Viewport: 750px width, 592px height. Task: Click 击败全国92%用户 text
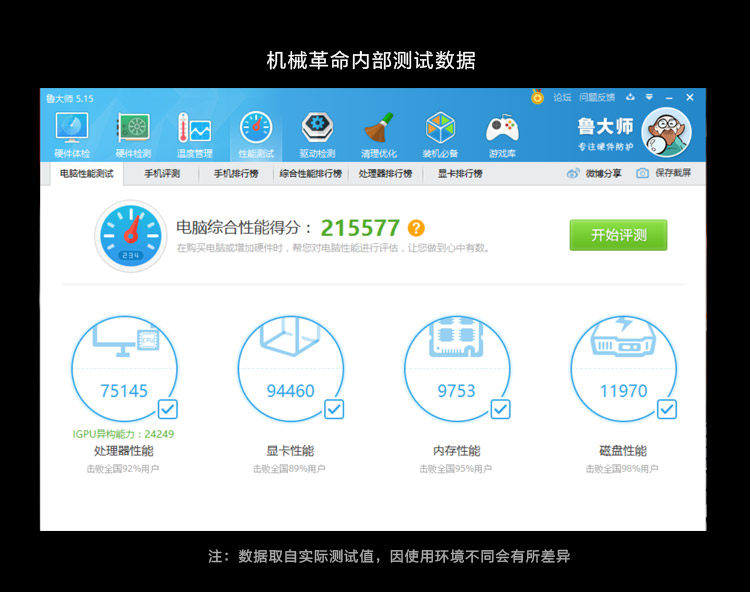(x=123, y=469)
